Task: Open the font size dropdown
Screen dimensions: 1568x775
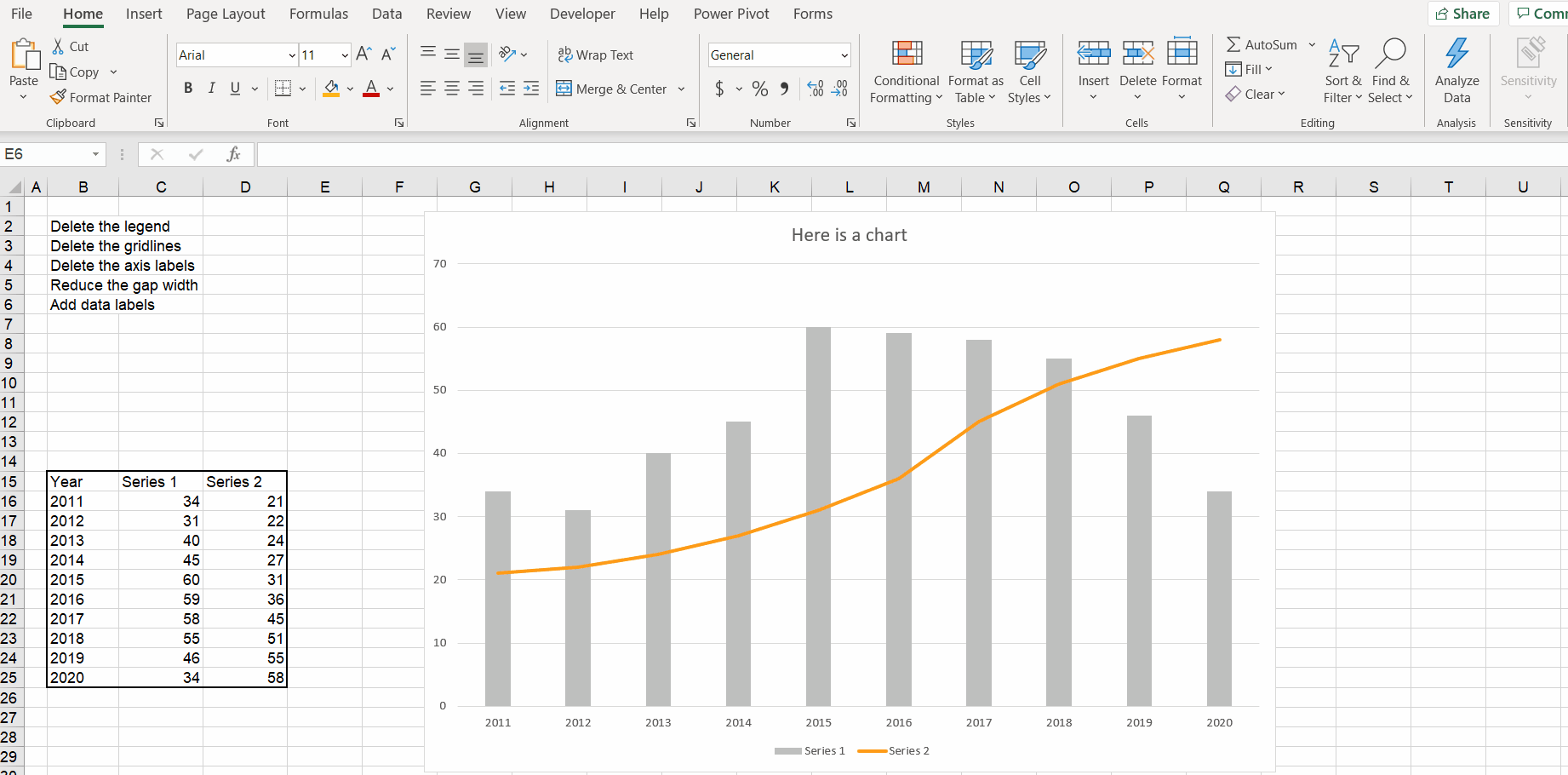Action: [x=344, y=55]
